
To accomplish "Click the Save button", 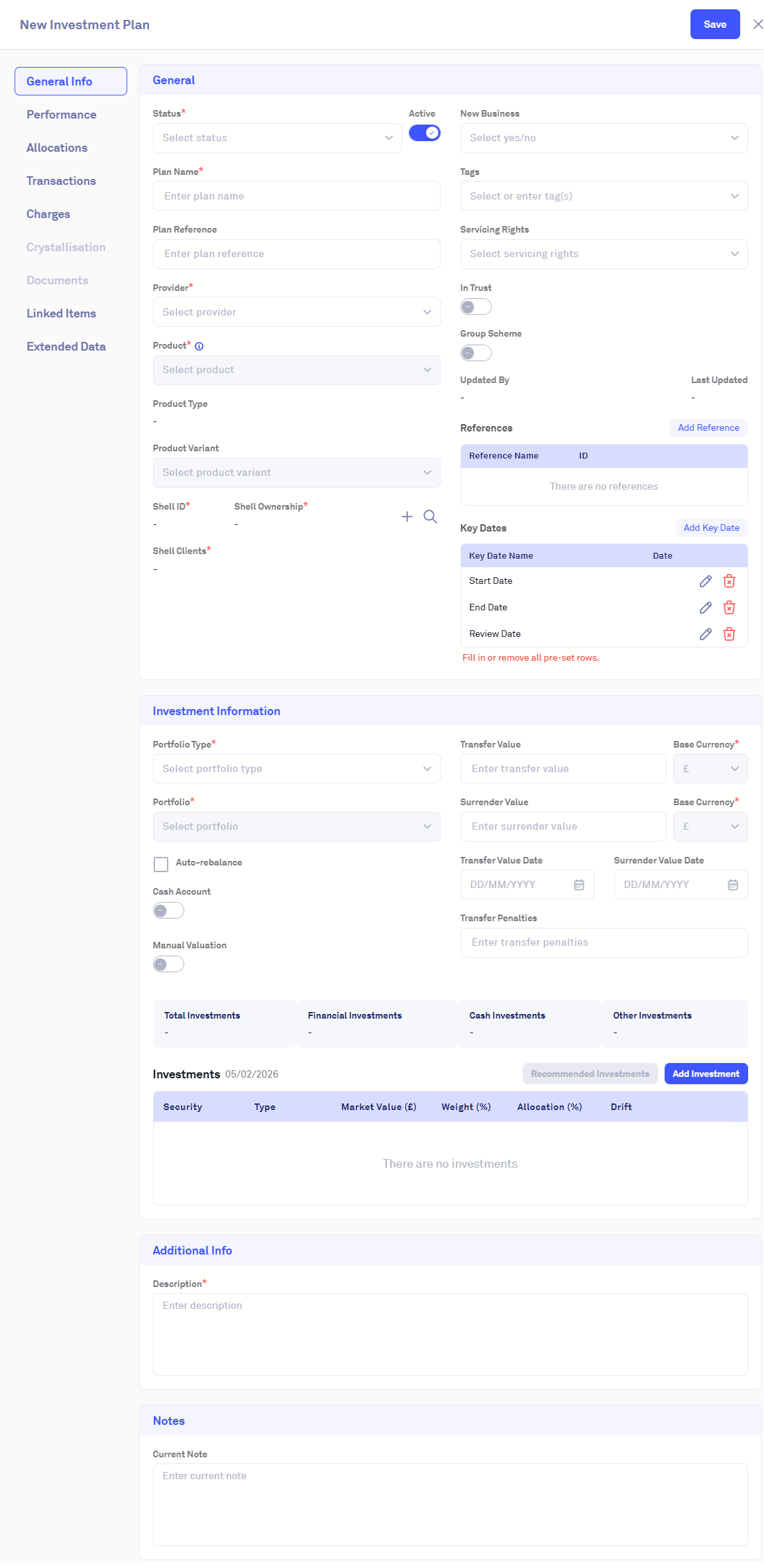I will pos(714,25).
